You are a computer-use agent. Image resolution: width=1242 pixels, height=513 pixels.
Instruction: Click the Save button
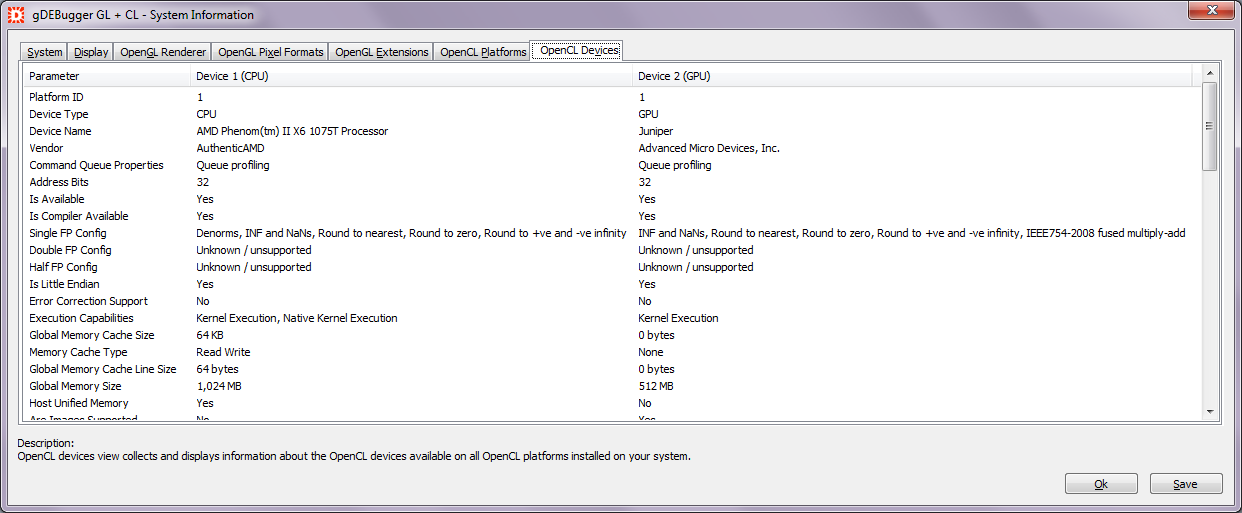1186,484
